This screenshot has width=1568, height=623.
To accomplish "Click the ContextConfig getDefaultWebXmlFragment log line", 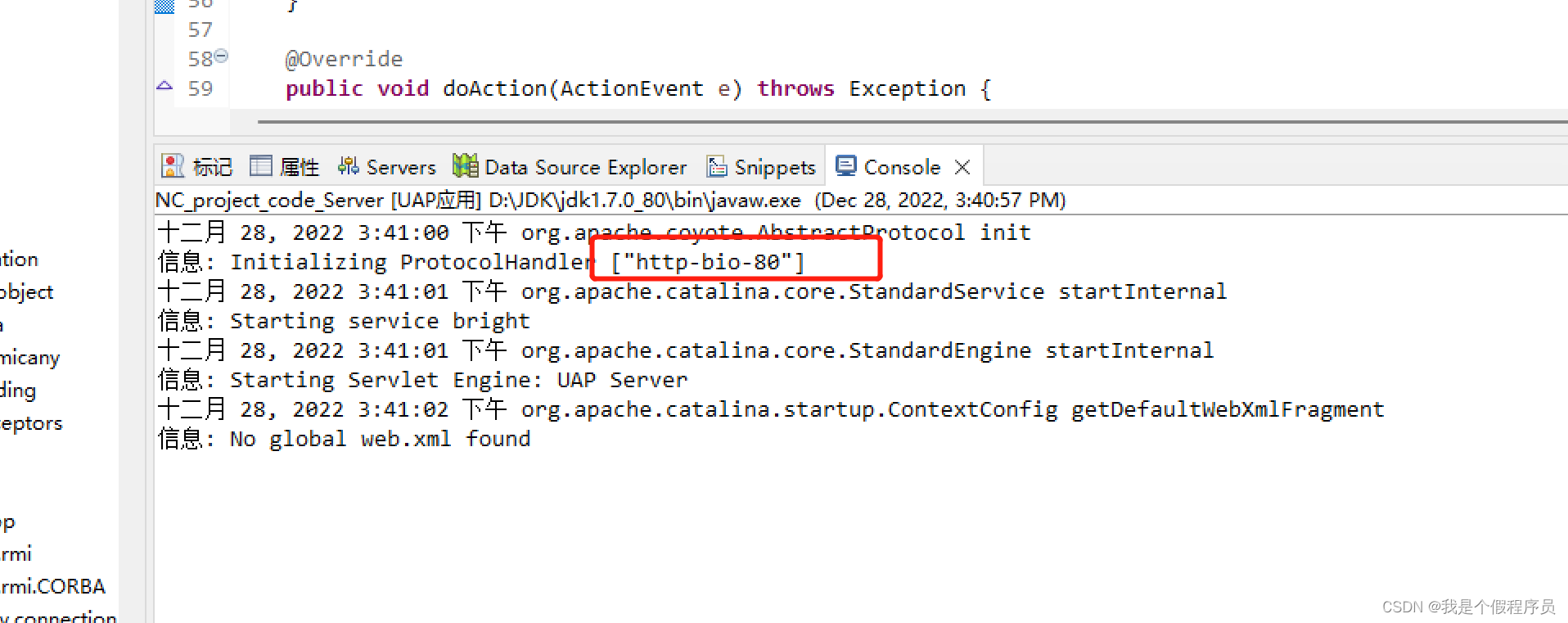I will point(771,410).
